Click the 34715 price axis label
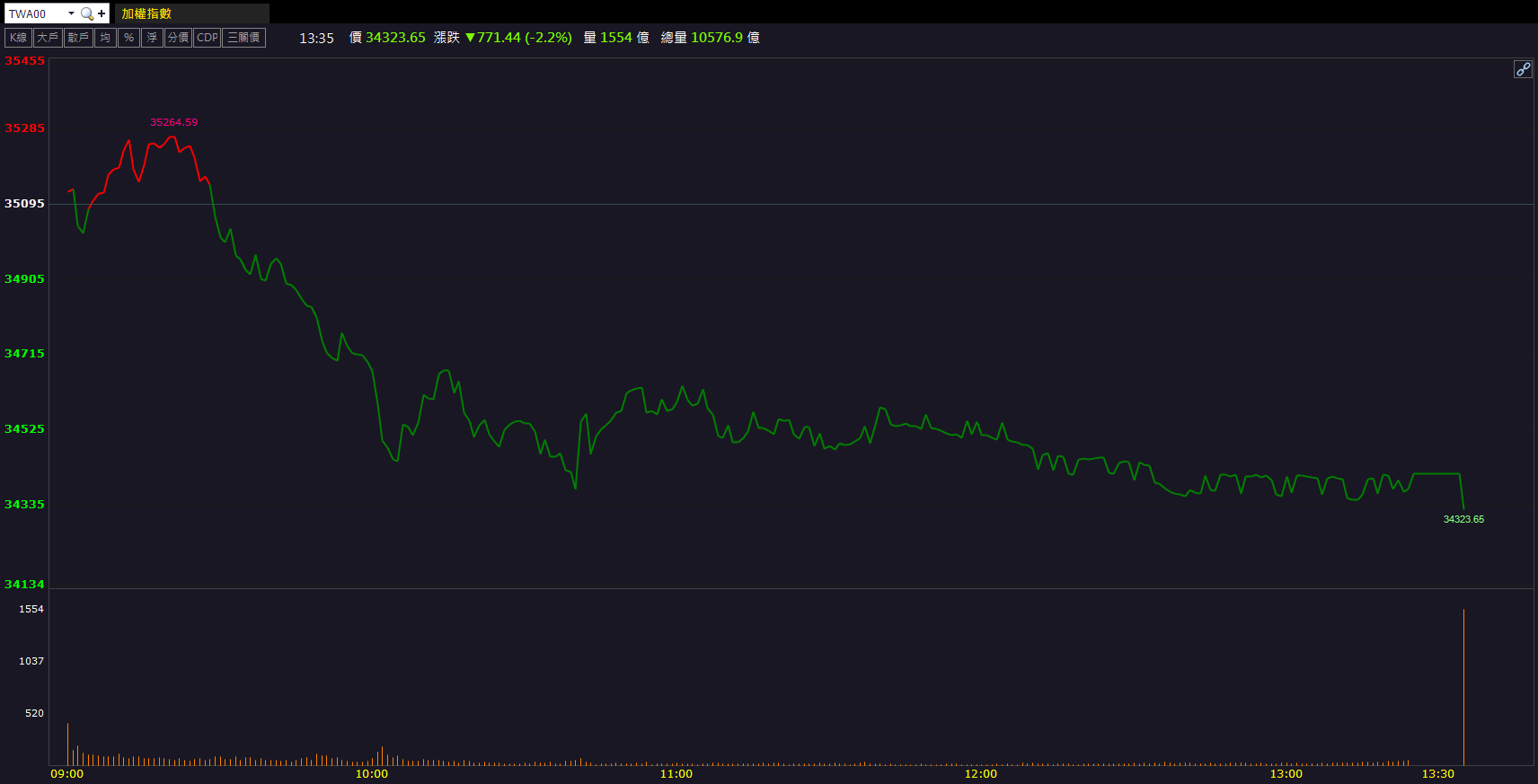 (24, 354)
